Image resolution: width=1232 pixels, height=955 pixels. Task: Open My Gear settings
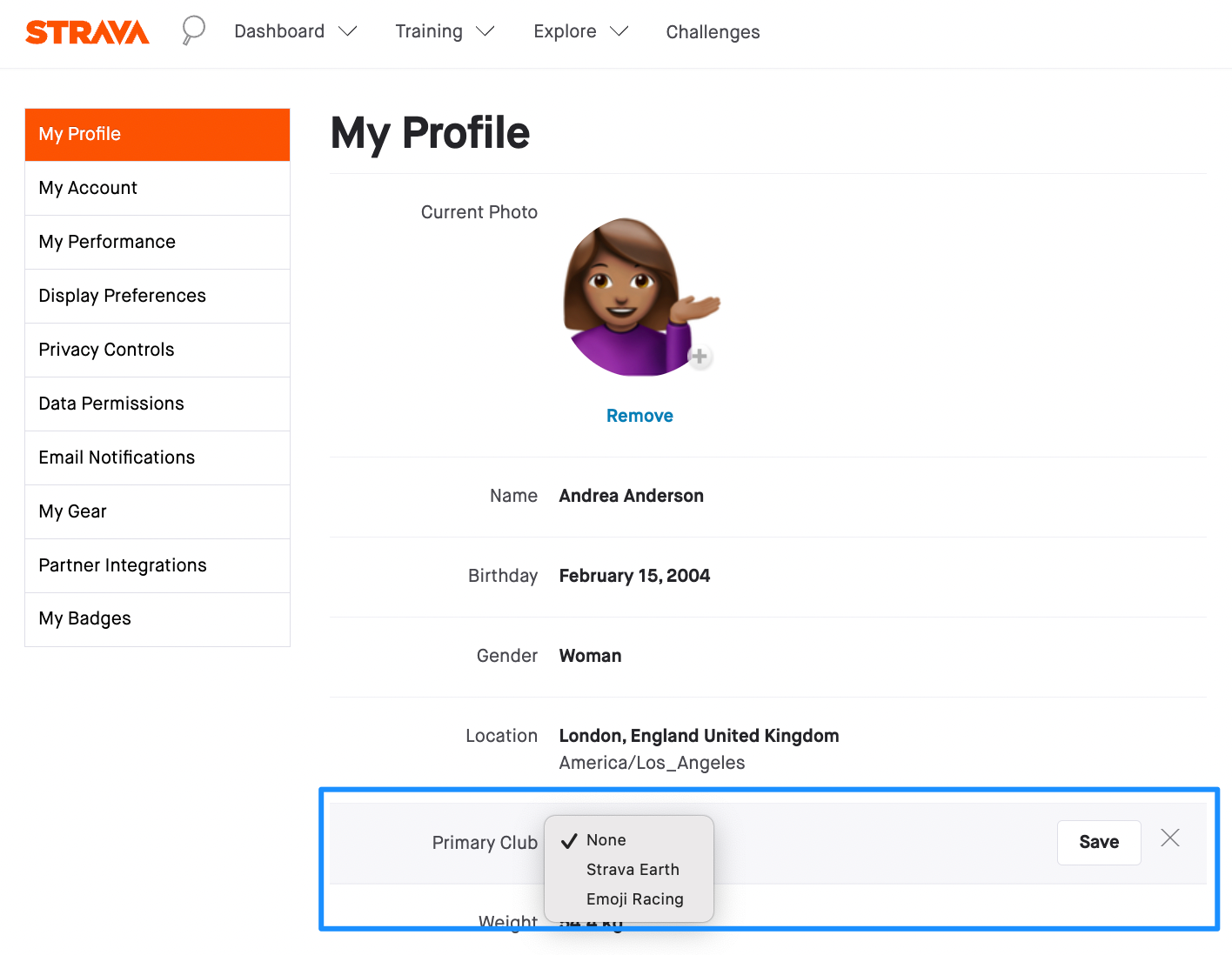(72, 511)
